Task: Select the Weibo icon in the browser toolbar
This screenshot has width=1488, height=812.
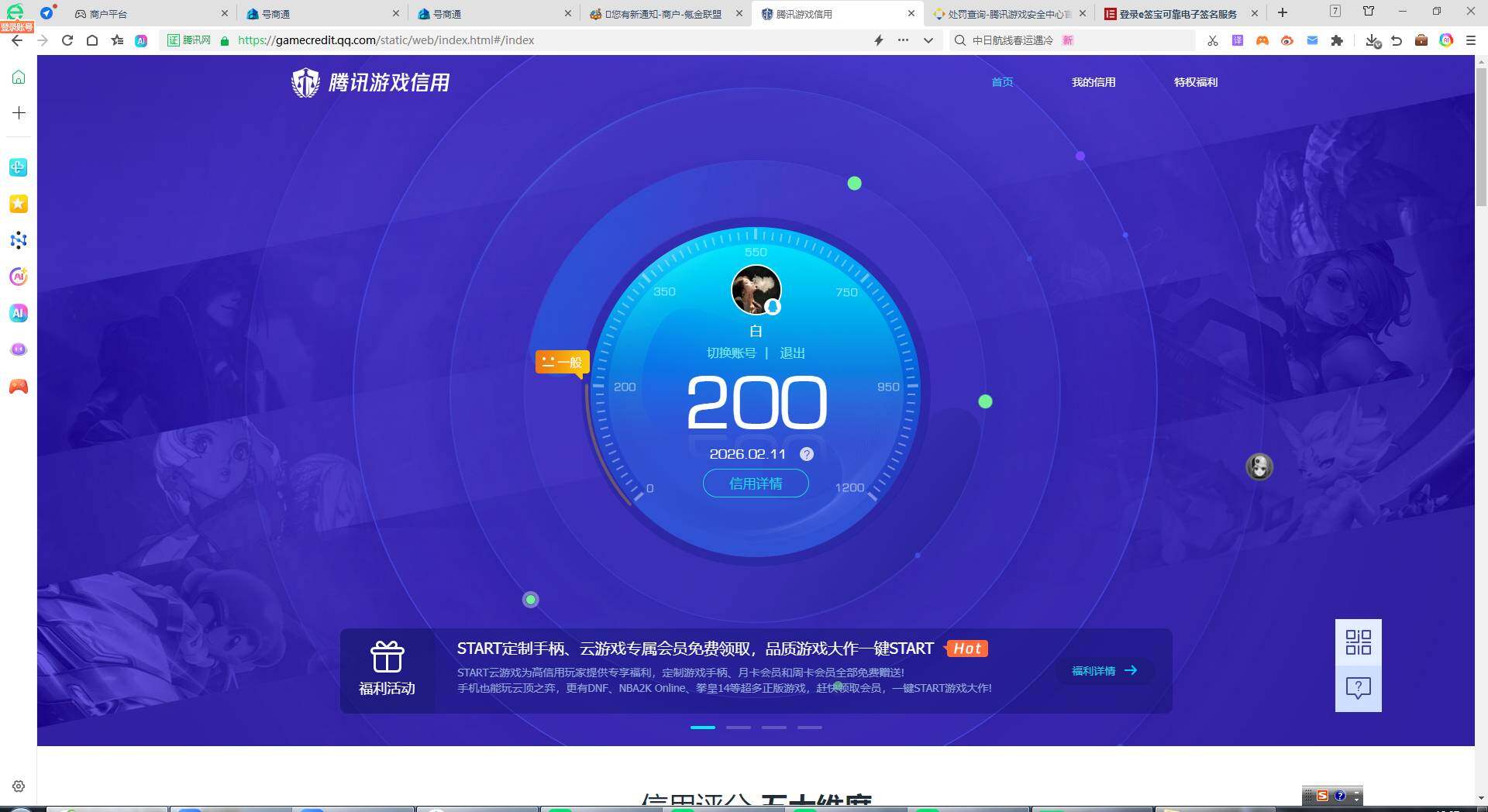Action: click(1288, 40)
